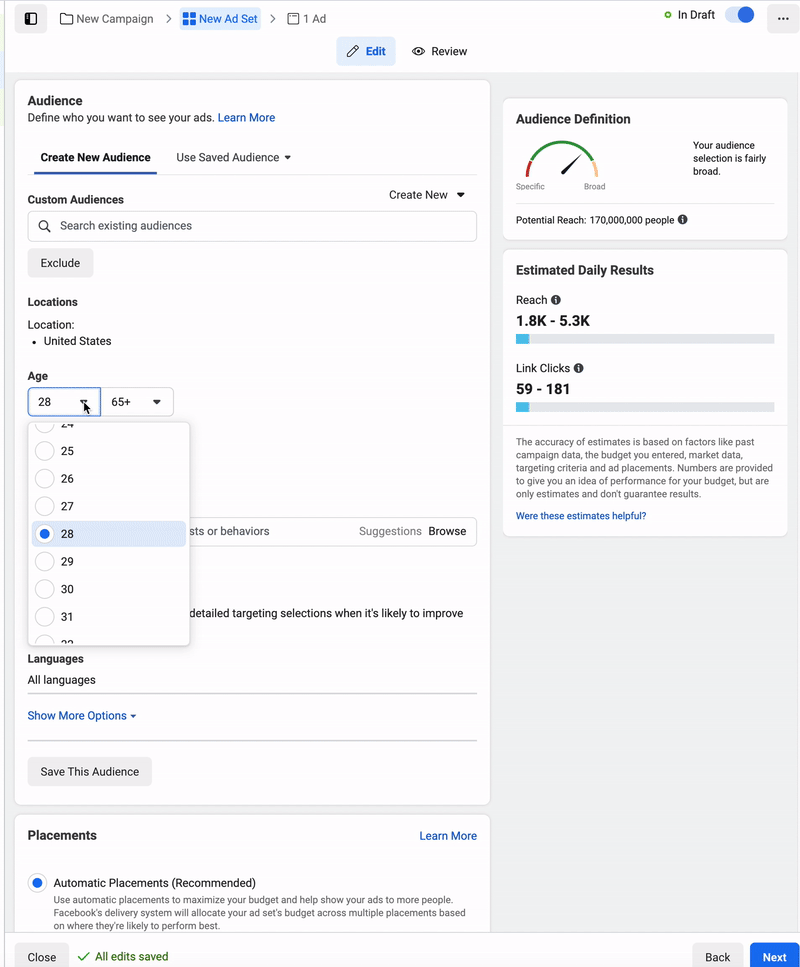Image resolution: width=800 pixels, height=967 pixels.
Task: Switch to Review mode
Action: [x=440, y=51]
